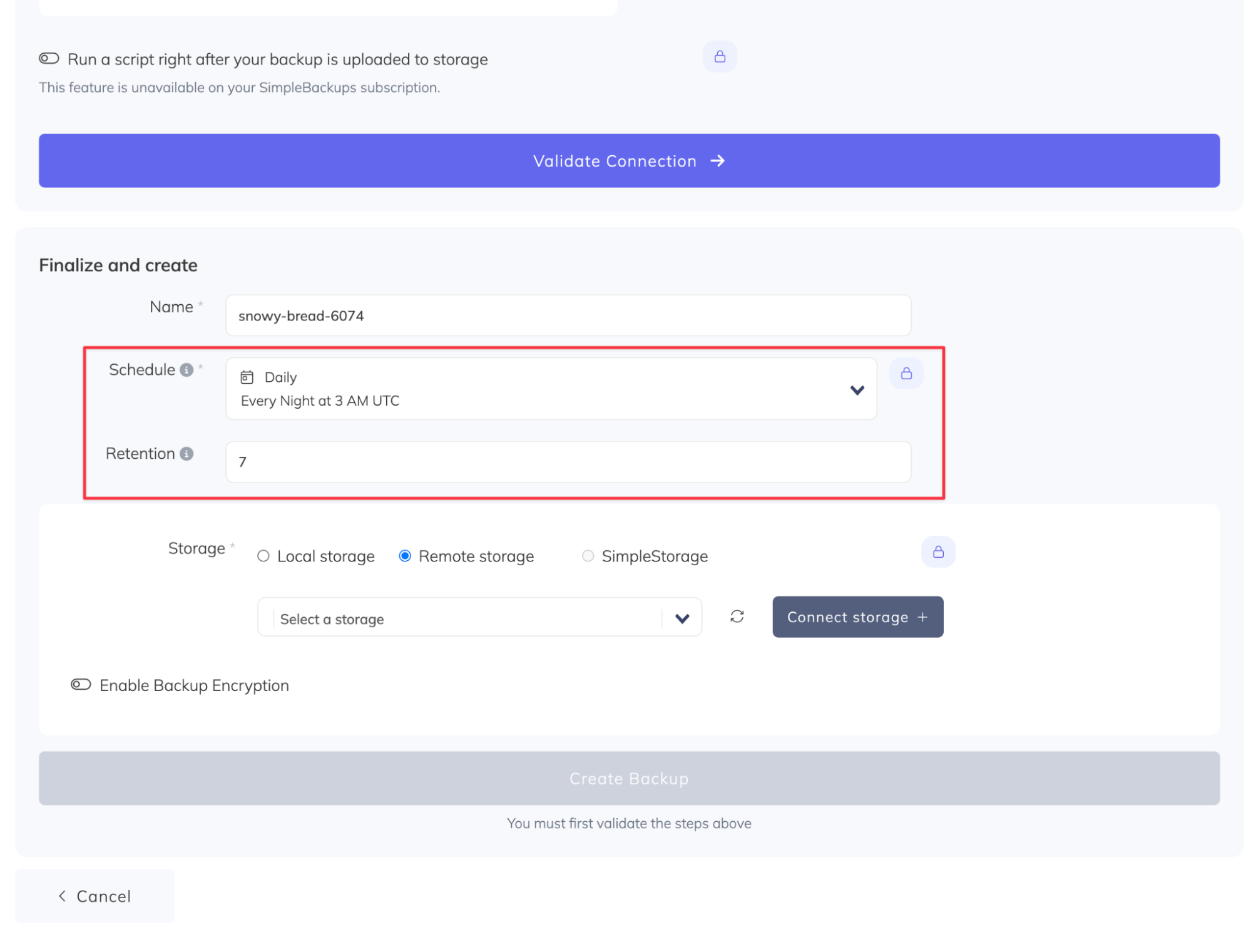Click the lock icon in Storage row
The image size is (1251, 952).
coord(937,551)
